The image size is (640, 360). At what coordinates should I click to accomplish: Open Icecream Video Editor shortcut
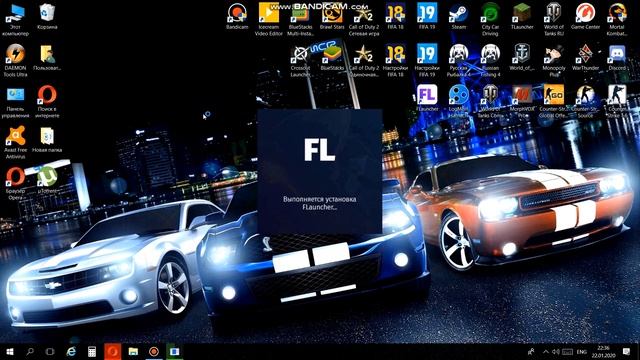[x=269, y=19]
